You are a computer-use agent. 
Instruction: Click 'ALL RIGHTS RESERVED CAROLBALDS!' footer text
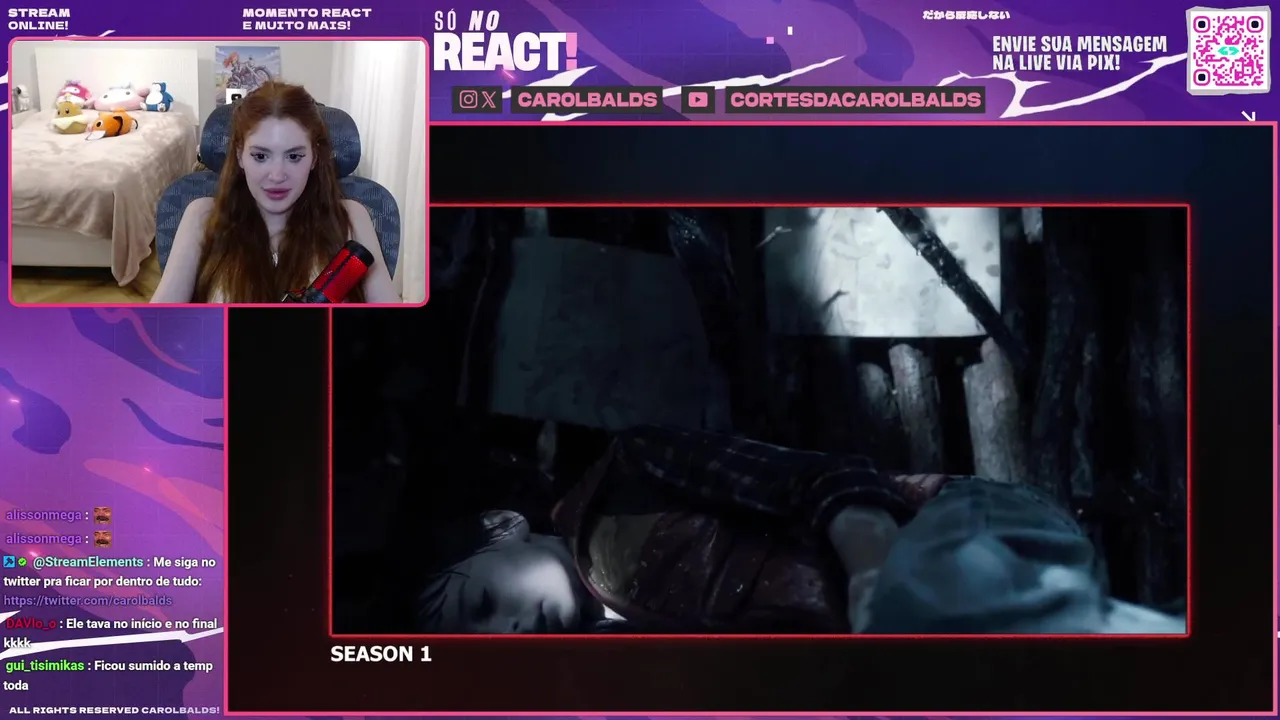point(114,710)
